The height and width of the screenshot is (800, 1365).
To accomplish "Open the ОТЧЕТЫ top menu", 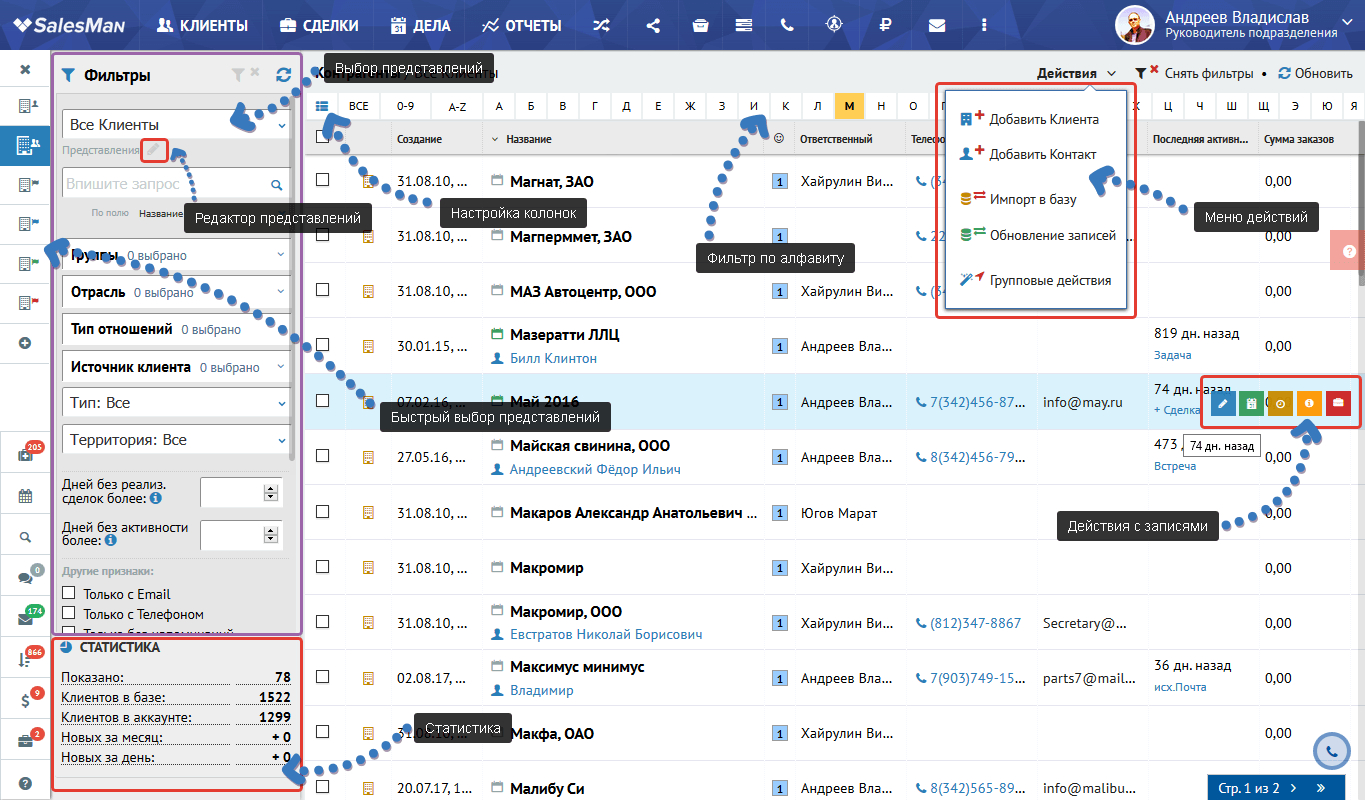I will 521,25.
